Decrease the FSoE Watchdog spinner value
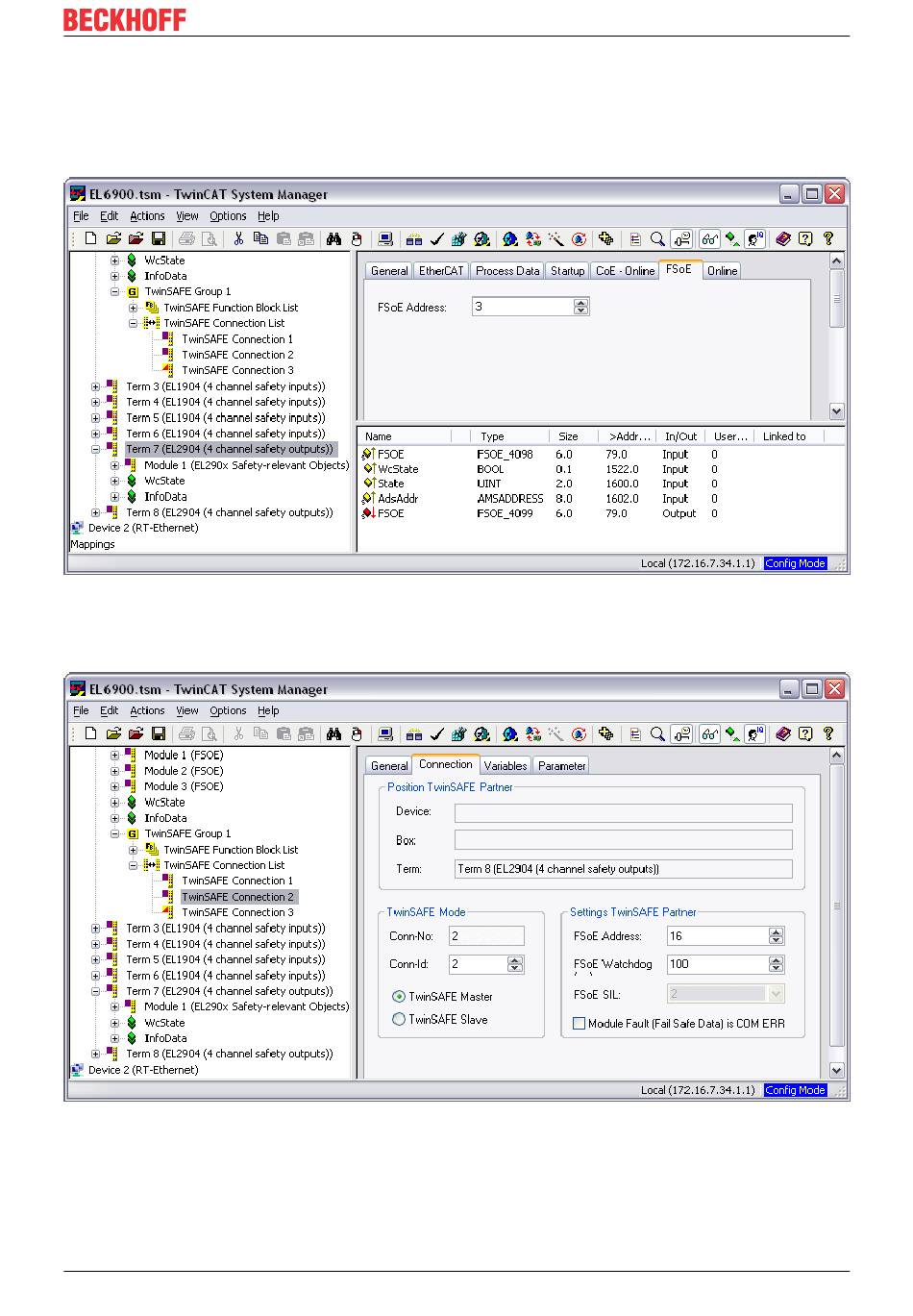913x1316 pixels. (x=777, y=968)
